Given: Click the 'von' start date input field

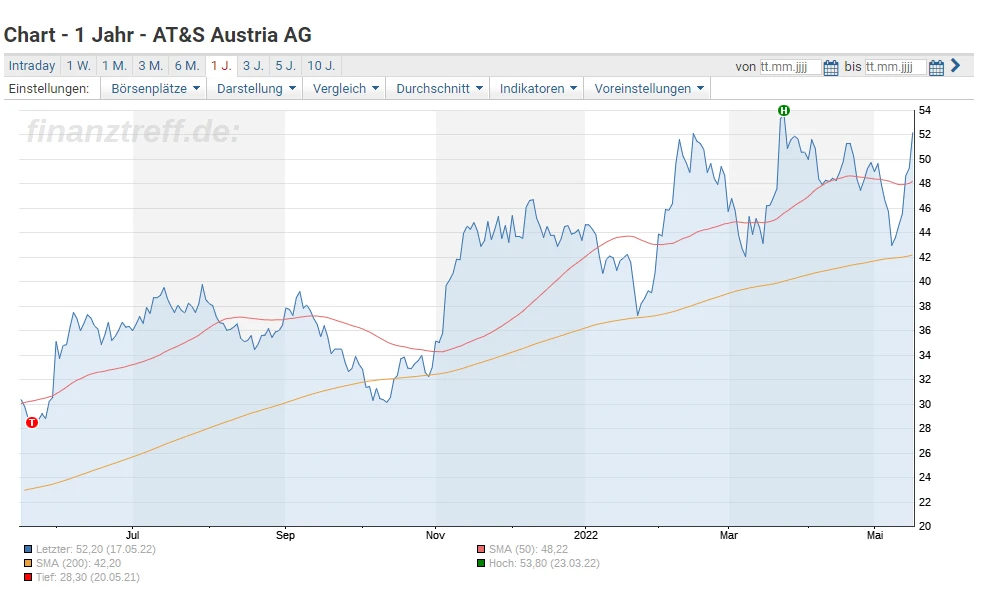Looking at the screenshot, I should point(790,67).
